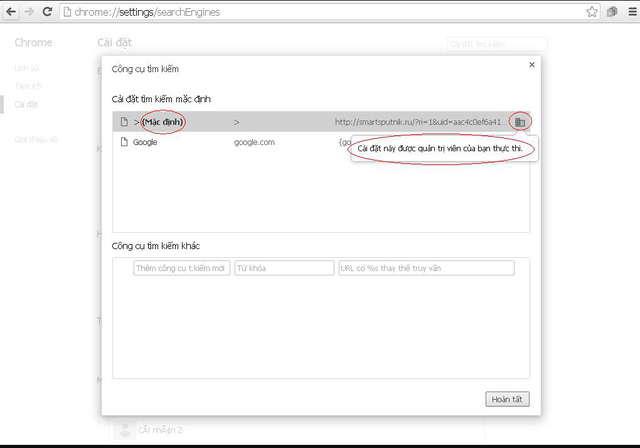Click the browser back arrow button
This screenshot has width=640, height=448.
(x=11, y=12)
